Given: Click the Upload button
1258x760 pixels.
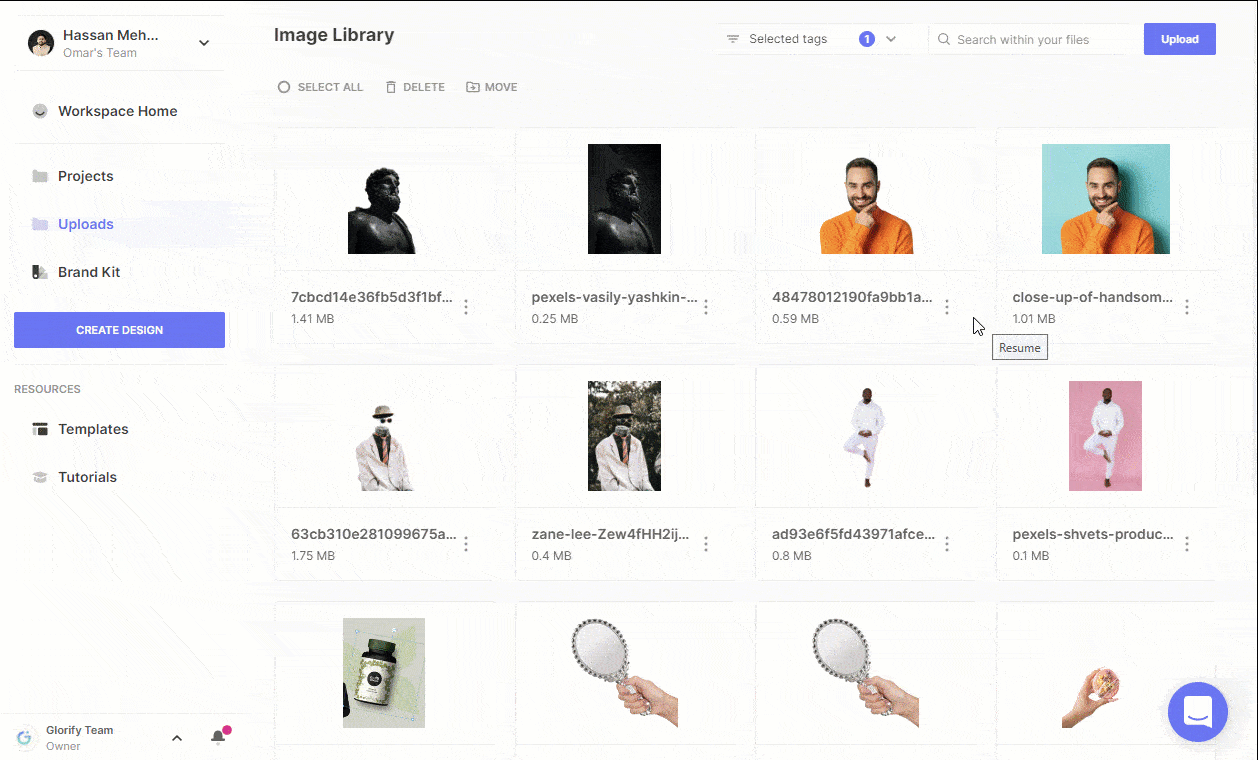Looking at the screenshot, I should (1180, 39).
